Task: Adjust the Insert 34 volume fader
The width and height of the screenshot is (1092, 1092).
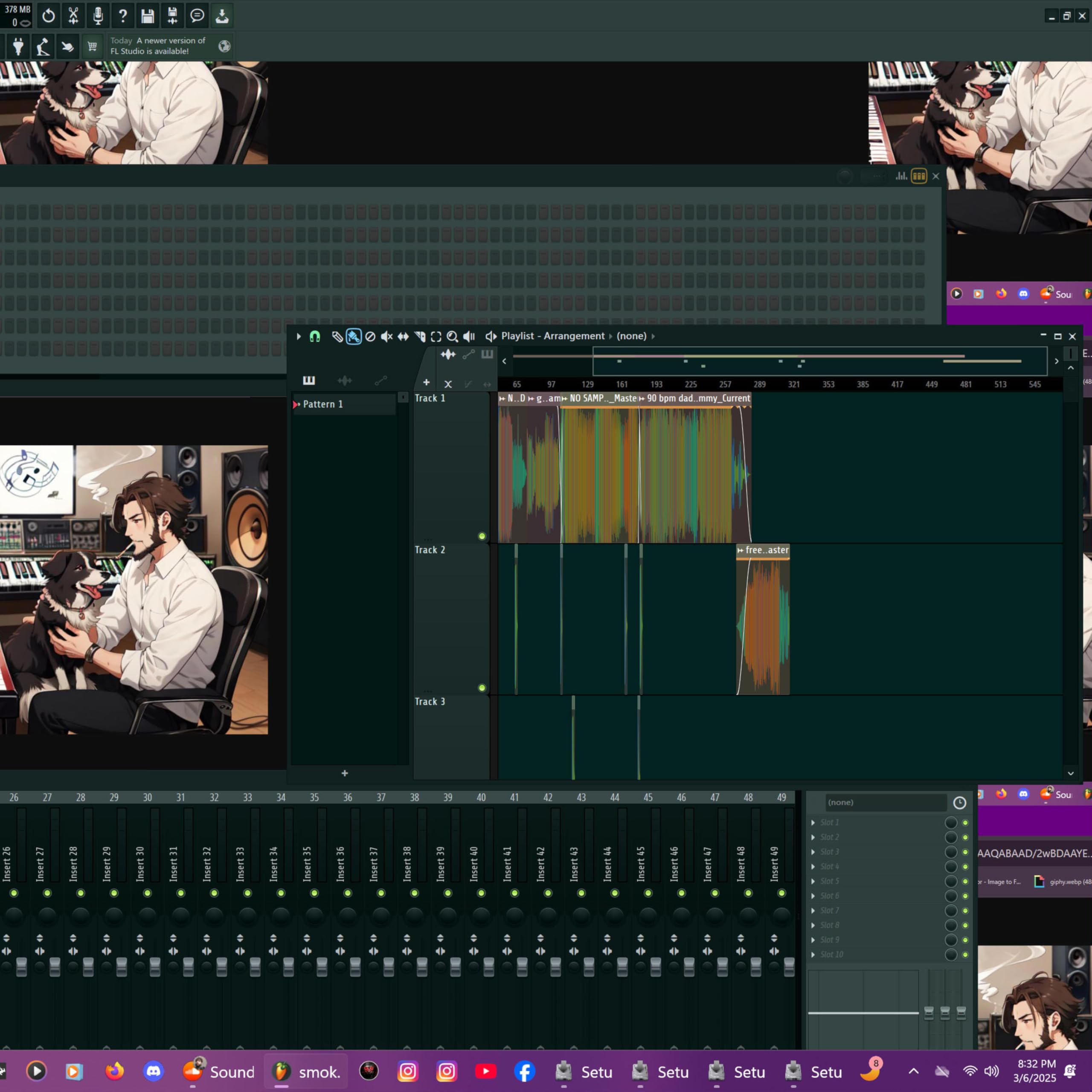Action: click(x=288, y=966)
